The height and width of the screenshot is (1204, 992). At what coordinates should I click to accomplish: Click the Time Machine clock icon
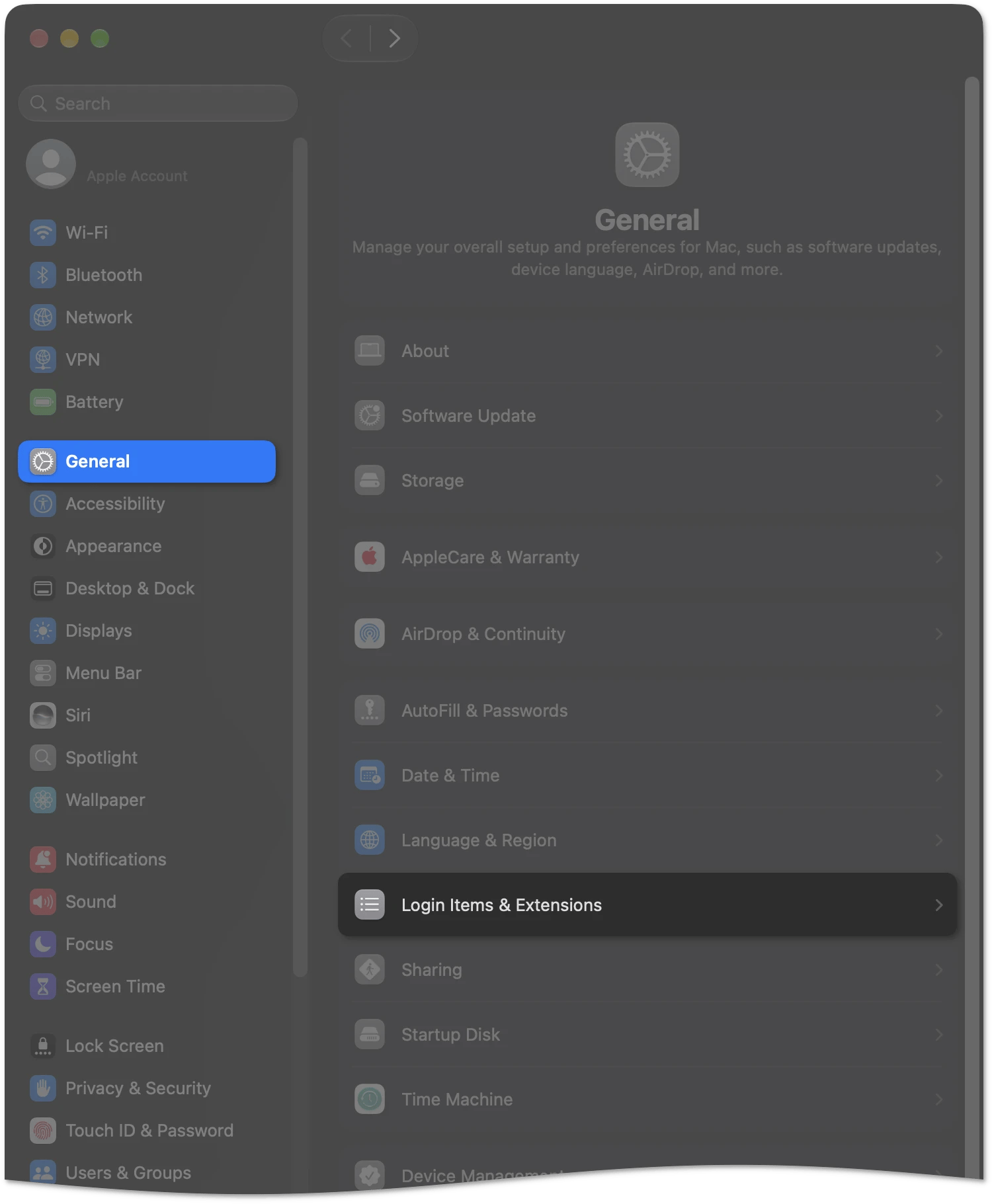pos(370,1100)
